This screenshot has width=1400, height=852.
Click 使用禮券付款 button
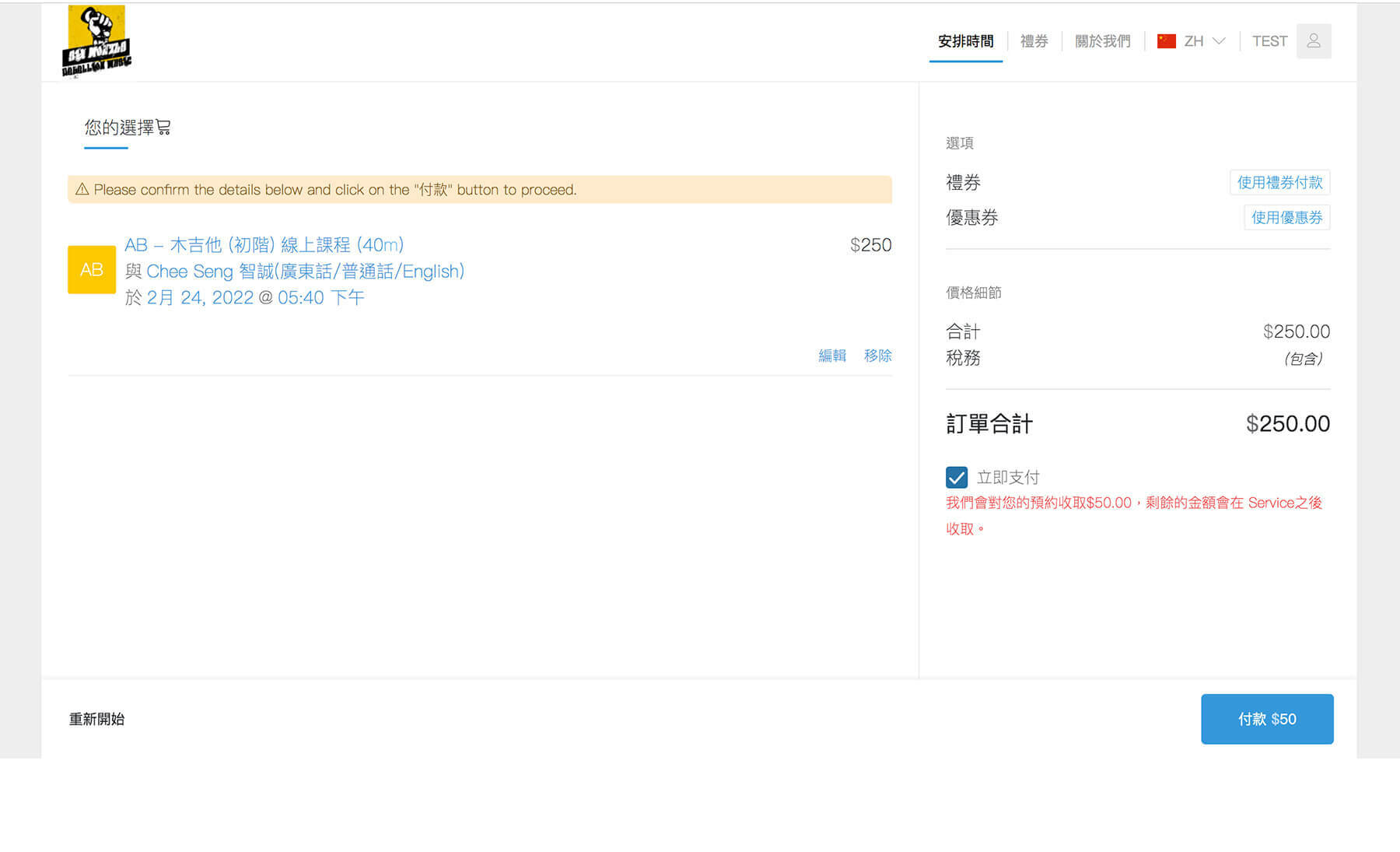[1279, 182]
